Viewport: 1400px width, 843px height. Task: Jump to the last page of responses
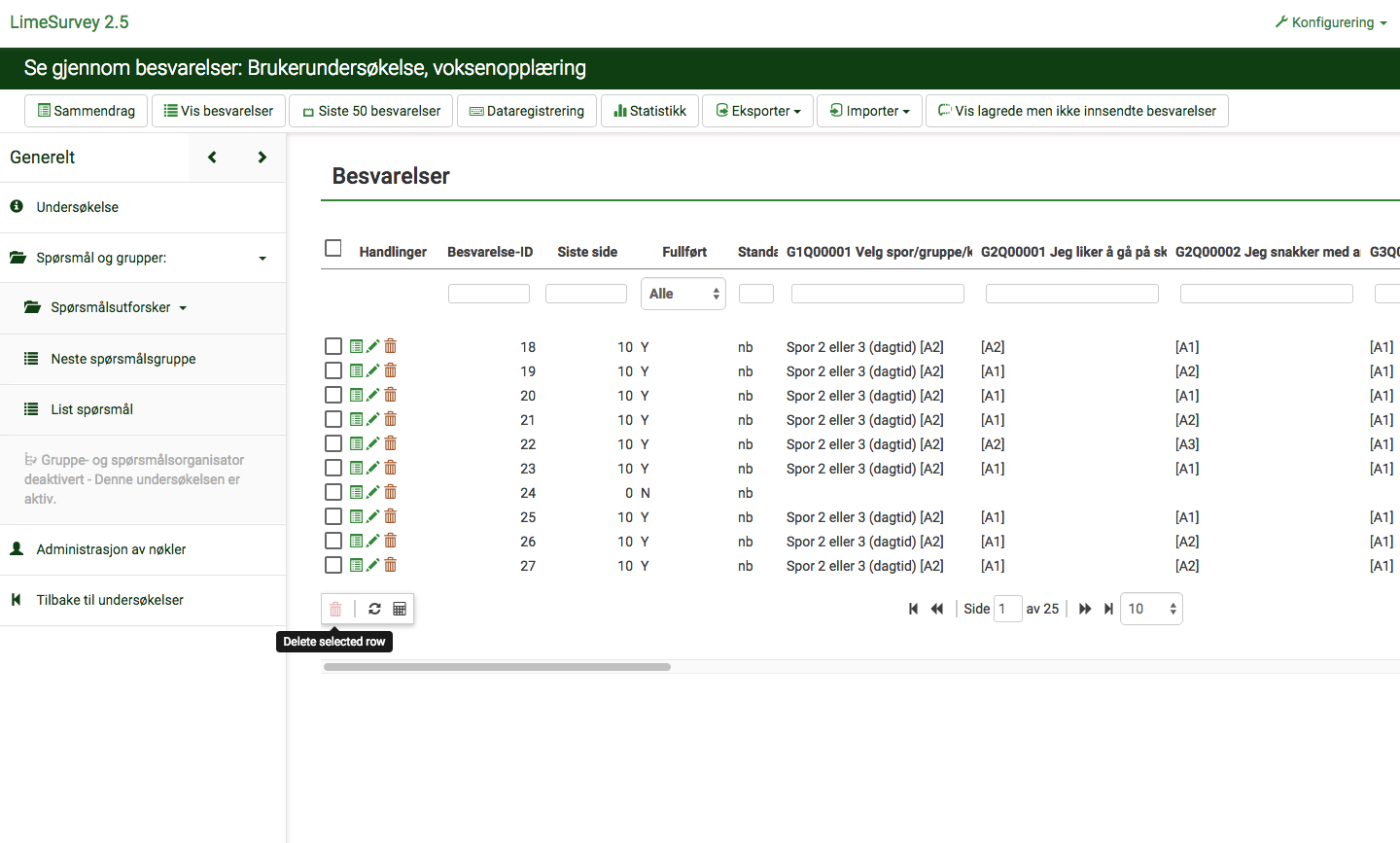1108,609
